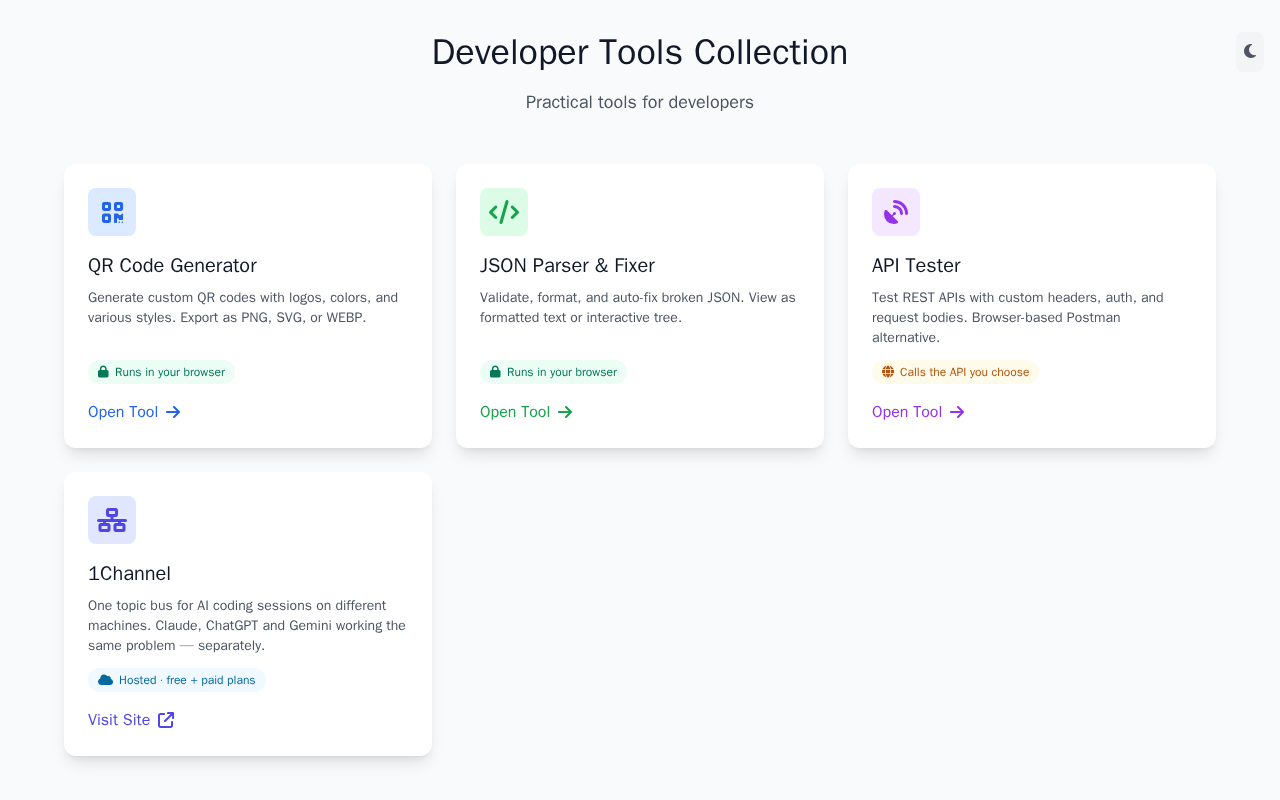Click globe icon in API Tester badge
Screen dimensions: 1280x800
tap(888, 372)
